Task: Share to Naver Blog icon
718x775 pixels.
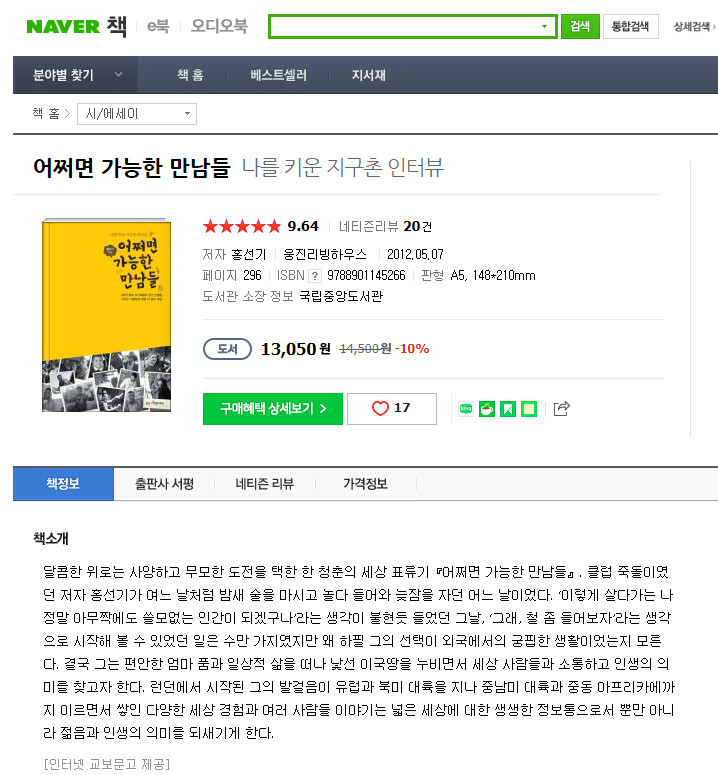Action: (465, 409)
